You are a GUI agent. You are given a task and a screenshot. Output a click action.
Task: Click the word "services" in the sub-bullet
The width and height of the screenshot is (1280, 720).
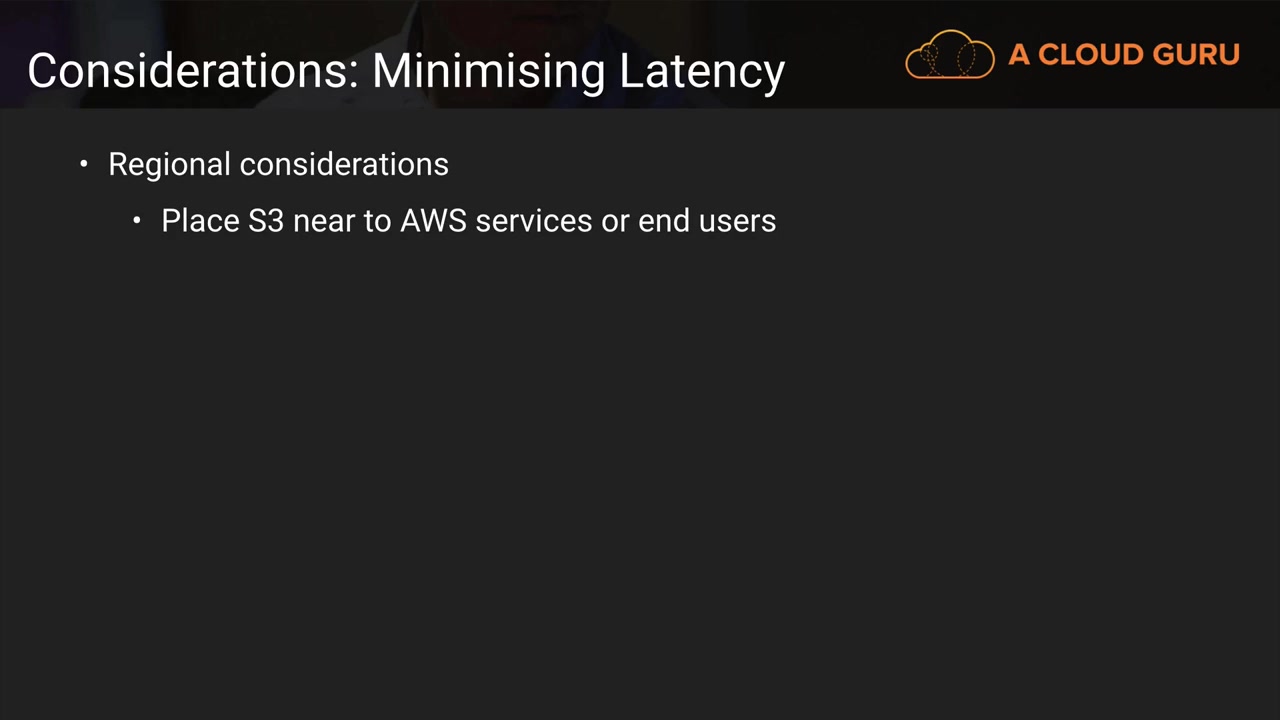click(x=533, y=221)
